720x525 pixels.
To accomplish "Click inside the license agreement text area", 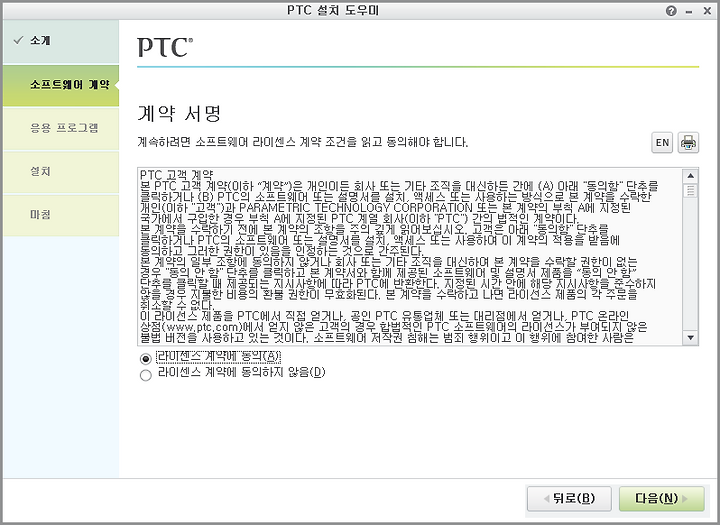I will point(410,257).
